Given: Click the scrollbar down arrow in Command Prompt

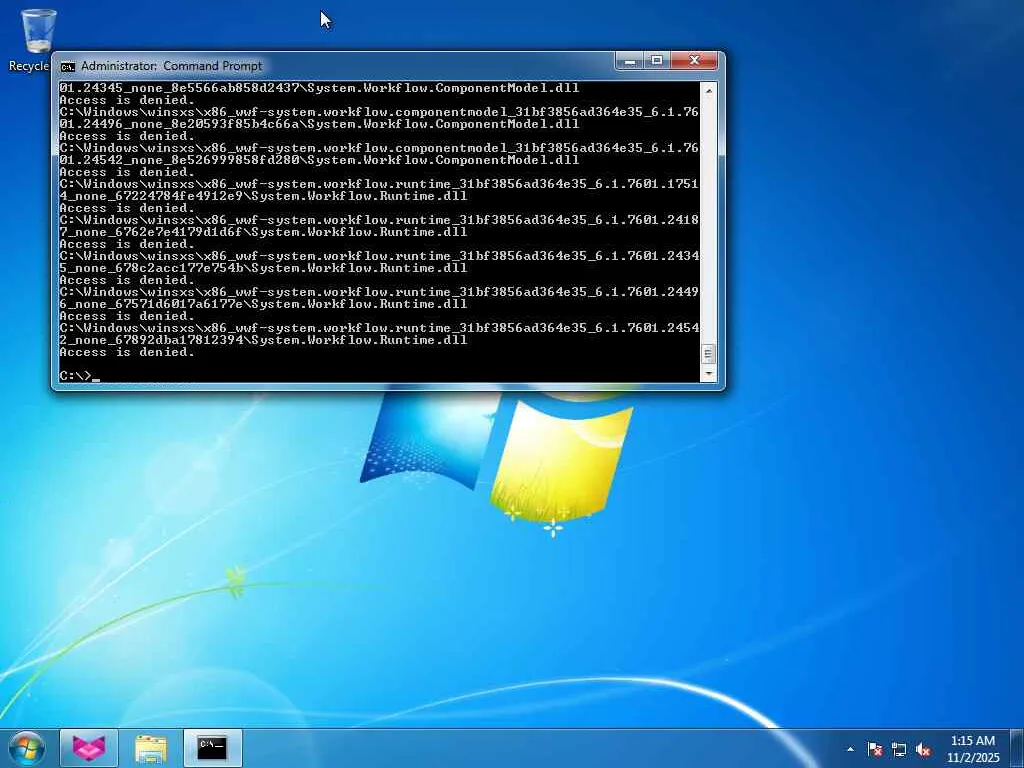Looking at the screenshot, I should pos(709,374).
